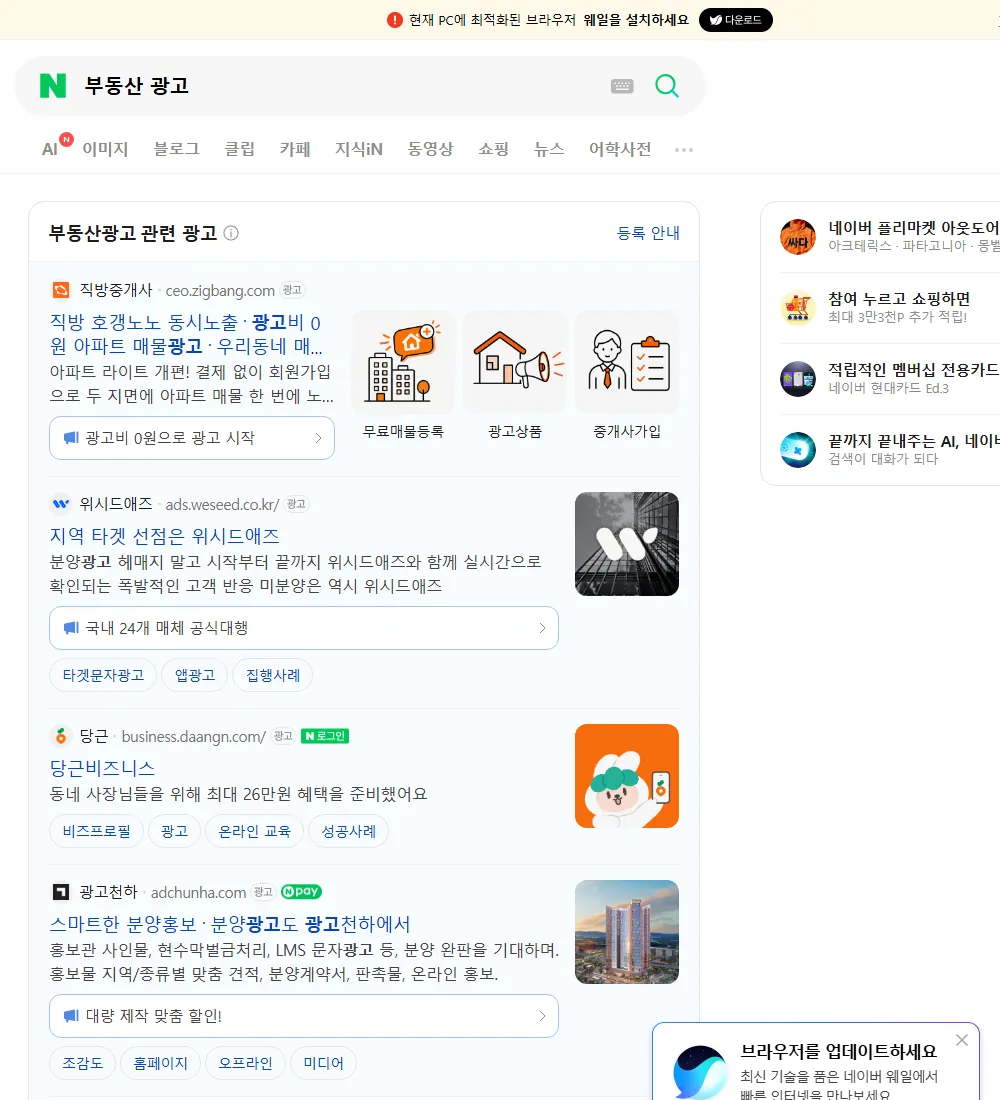Close the 브라우저를 업데이트하세요 popup
Viewport: 1000px width, 1100px height.
961,1040
